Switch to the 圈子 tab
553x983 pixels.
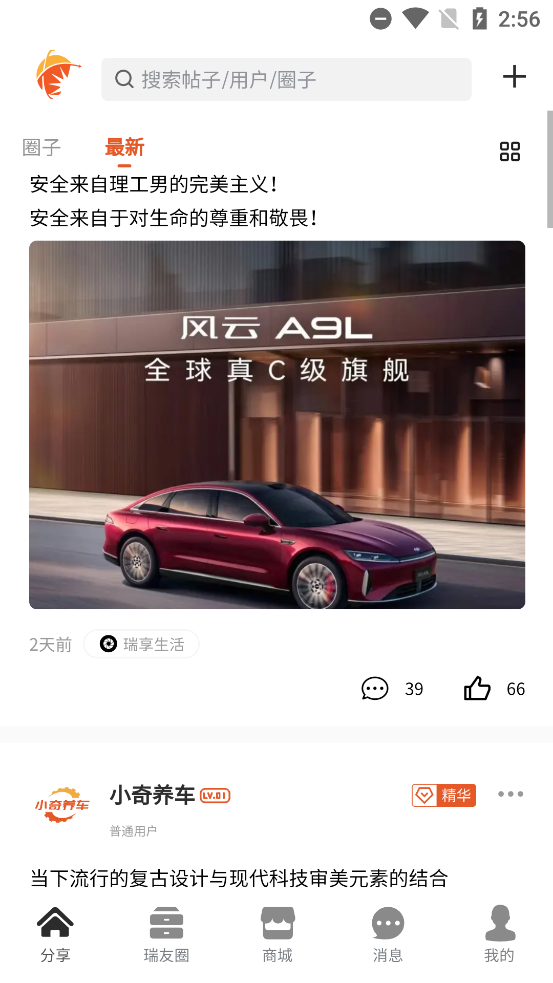point(41,148)
